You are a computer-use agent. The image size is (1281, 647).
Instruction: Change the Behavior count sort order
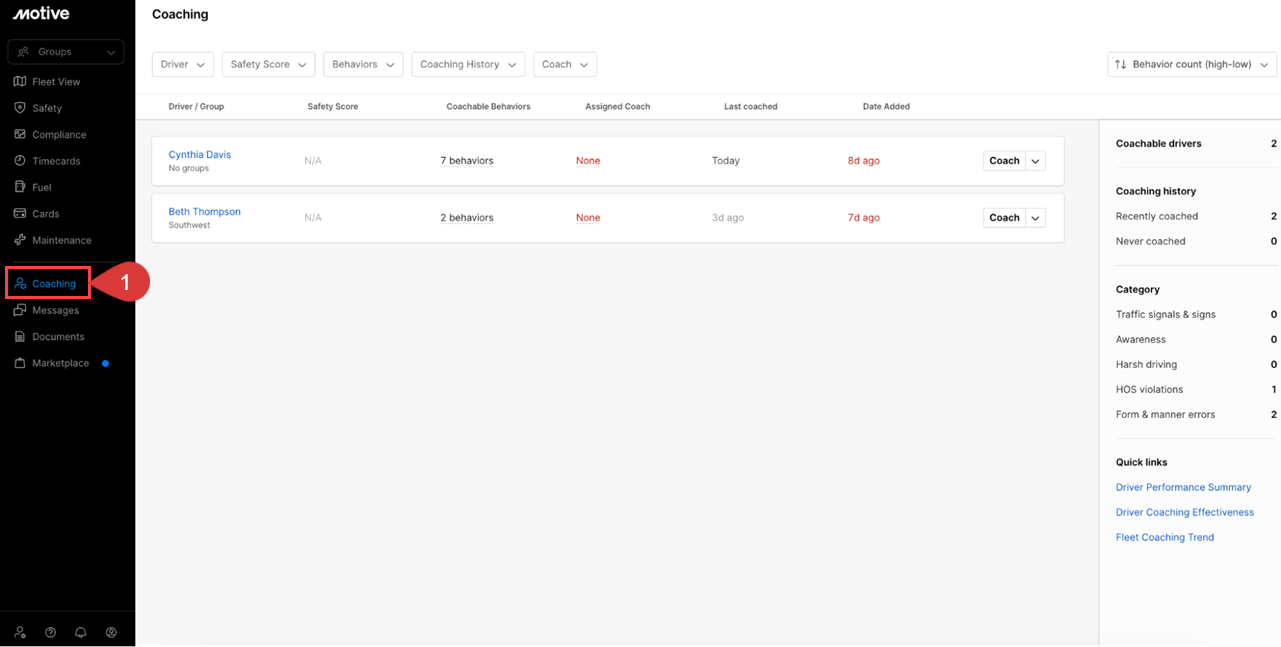[1192, 65]
